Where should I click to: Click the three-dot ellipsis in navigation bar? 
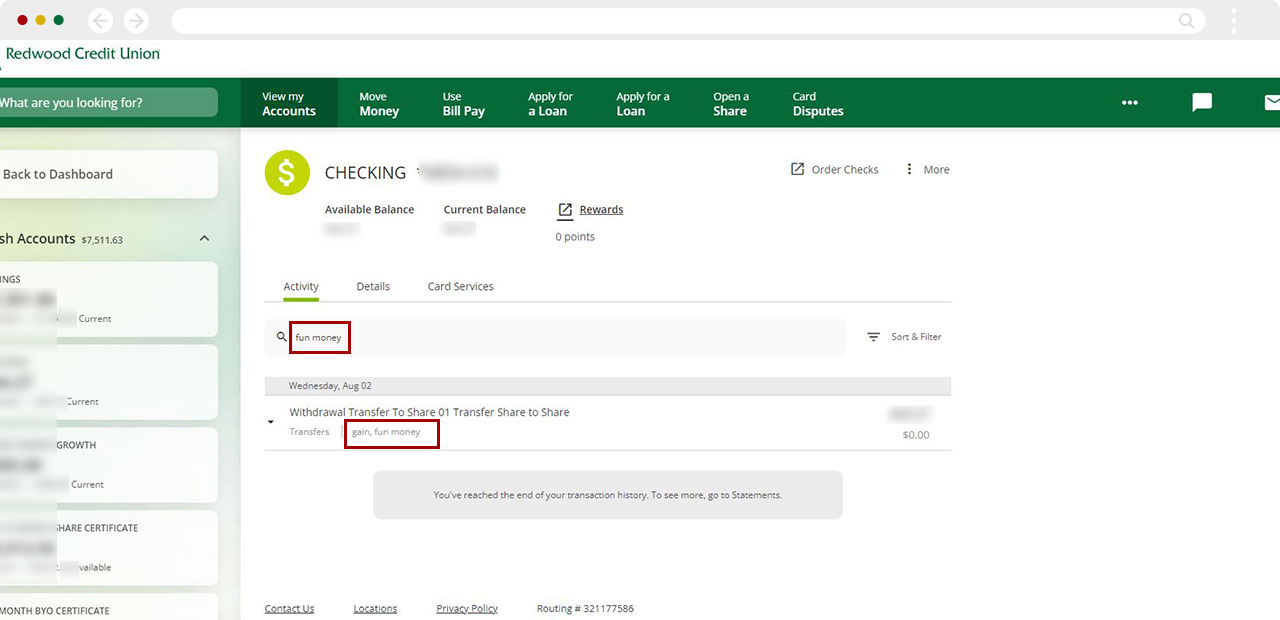click(x=1130, y=103)
